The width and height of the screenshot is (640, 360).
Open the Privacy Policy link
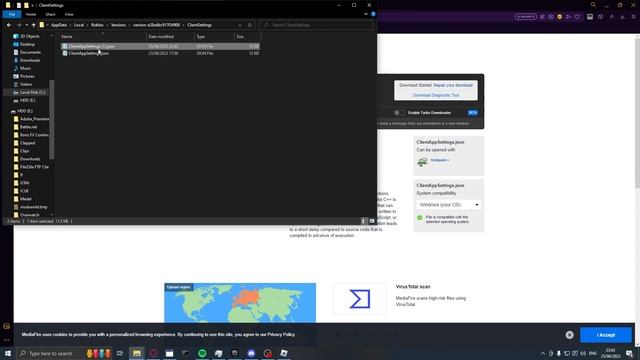coord(280,334)
